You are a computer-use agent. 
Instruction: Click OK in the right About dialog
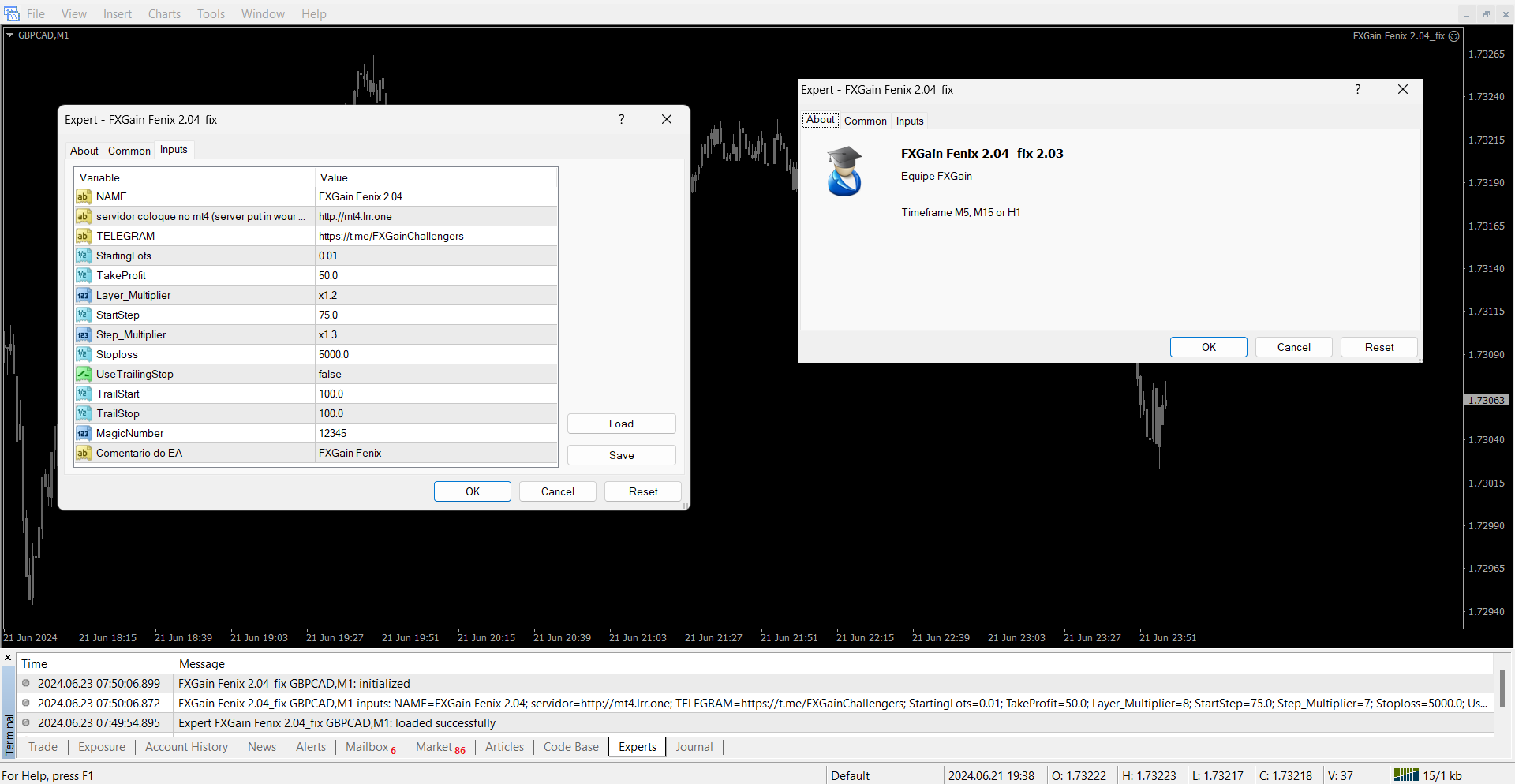[1209, 347]
